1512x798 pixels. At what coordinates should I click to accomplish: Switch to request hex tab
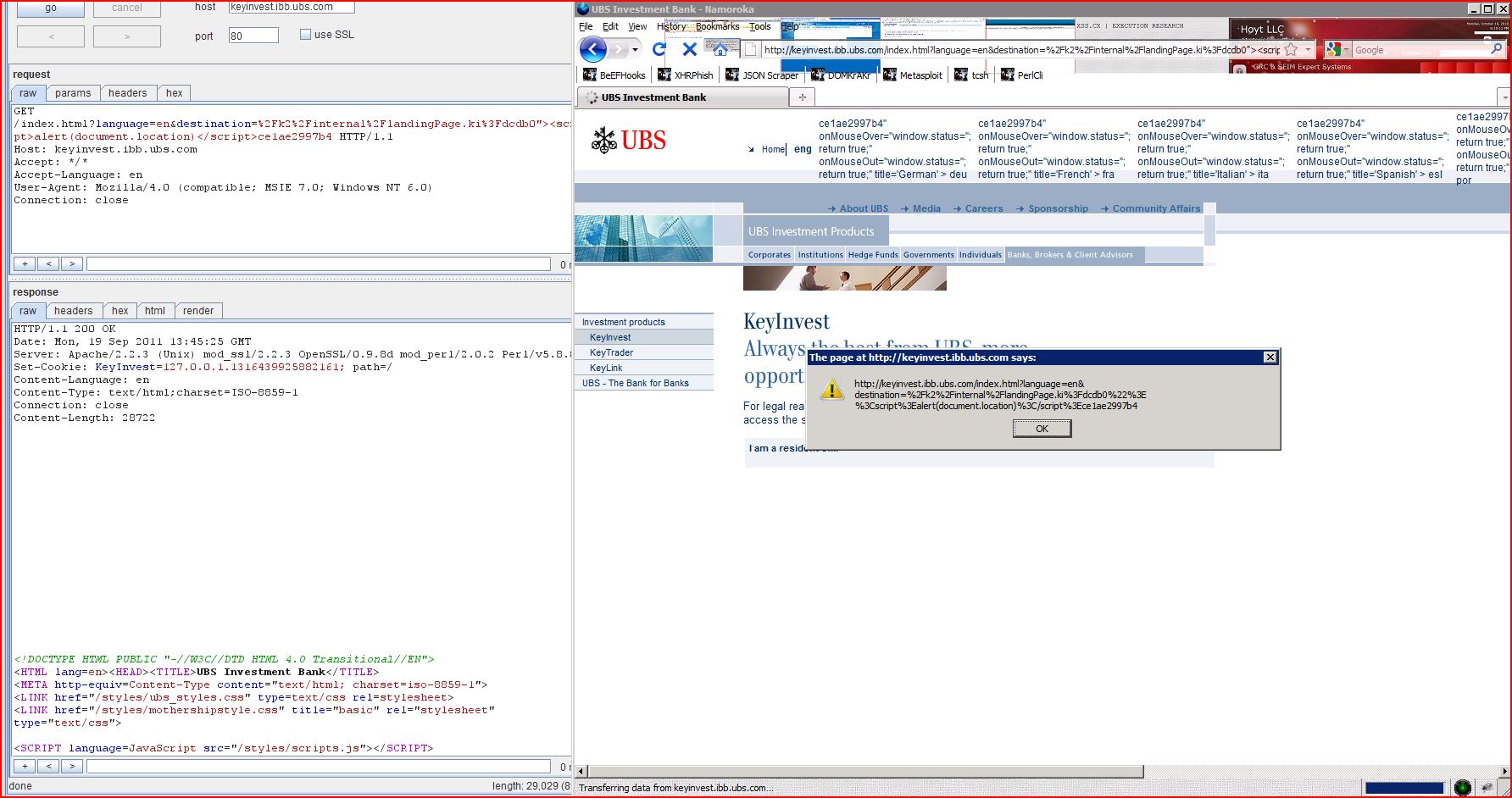(174, 93)
